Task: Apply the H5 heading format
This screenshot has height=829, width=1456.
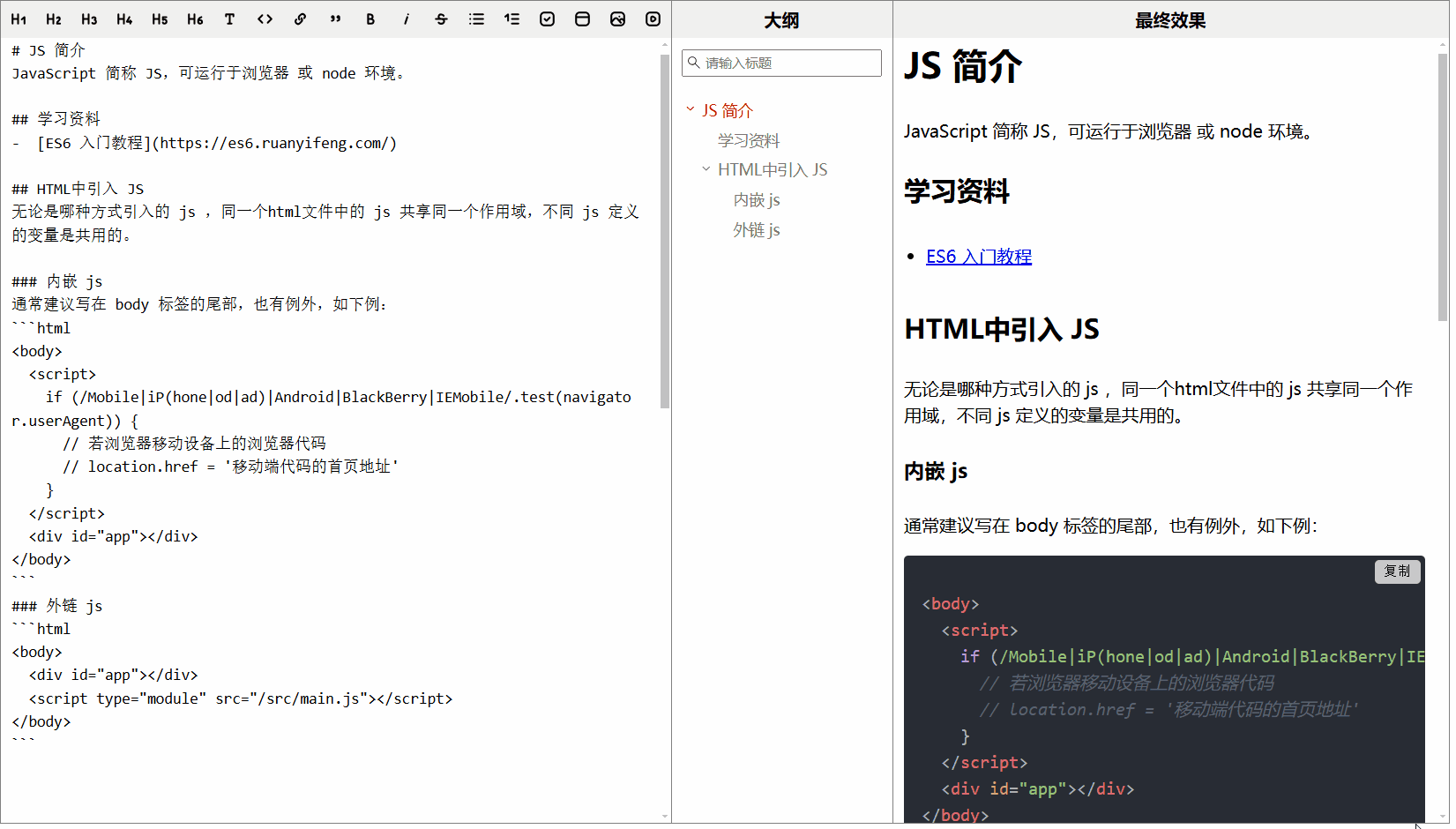Action: pyautogui.click(x=160, y=19)
